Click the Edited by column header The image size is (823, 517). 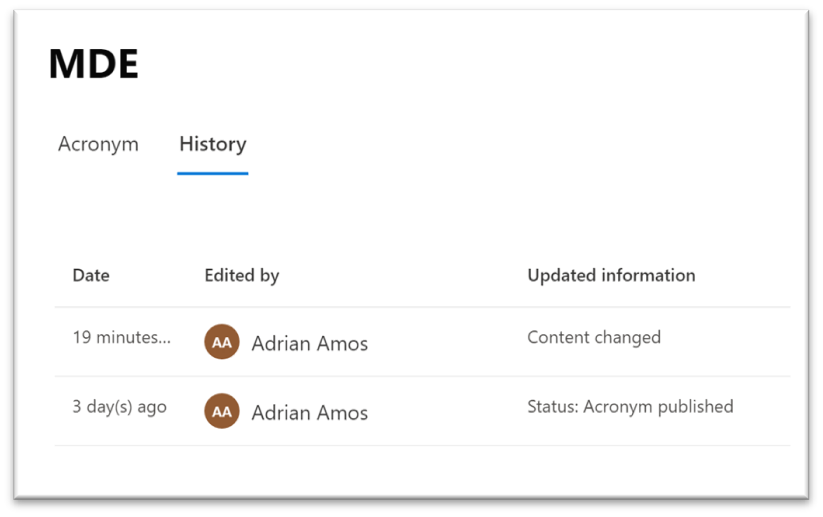pyautogui.click(x=241, y=275)
